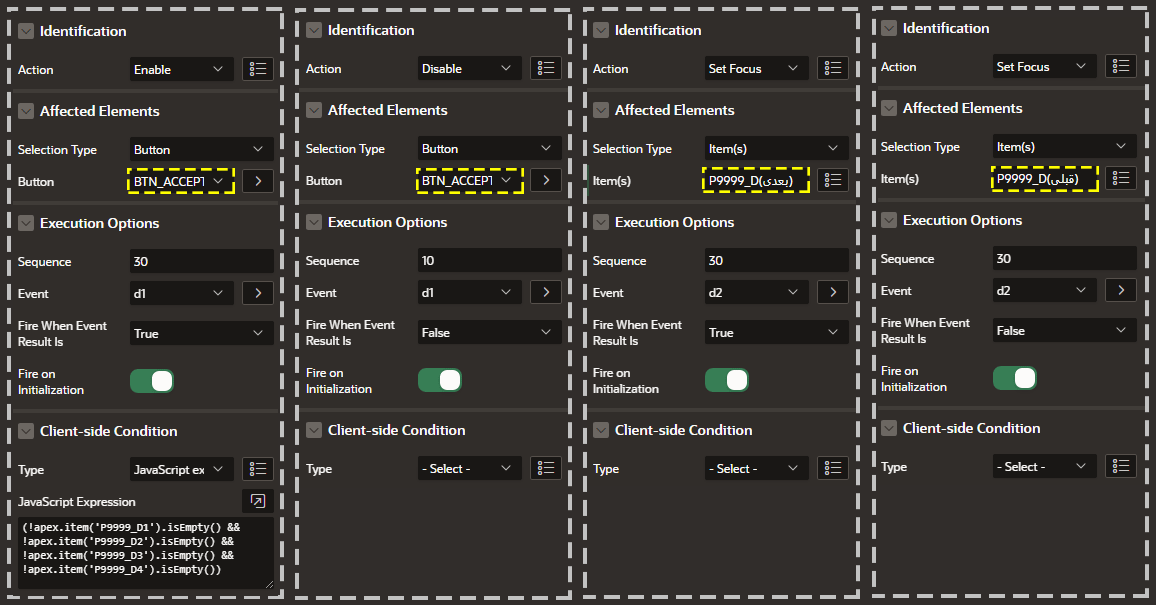Collapse Execution Options section in Enable panel

coord(26,223)
